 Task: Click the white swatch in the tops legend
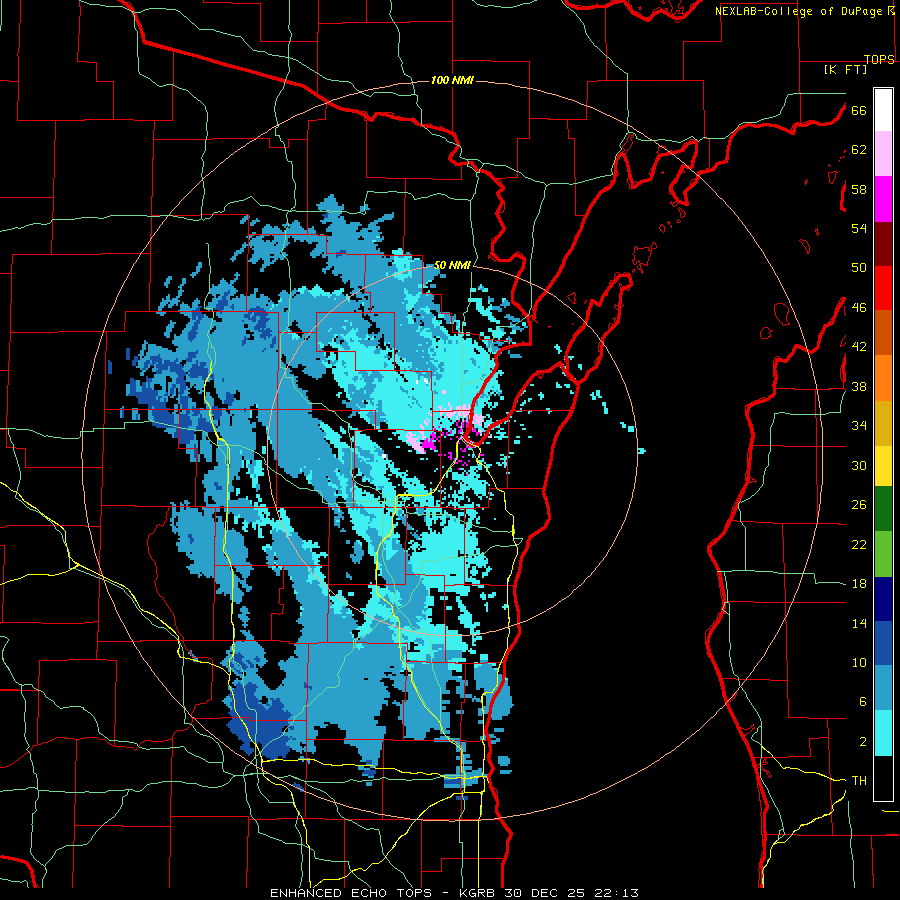pos(883,110)
